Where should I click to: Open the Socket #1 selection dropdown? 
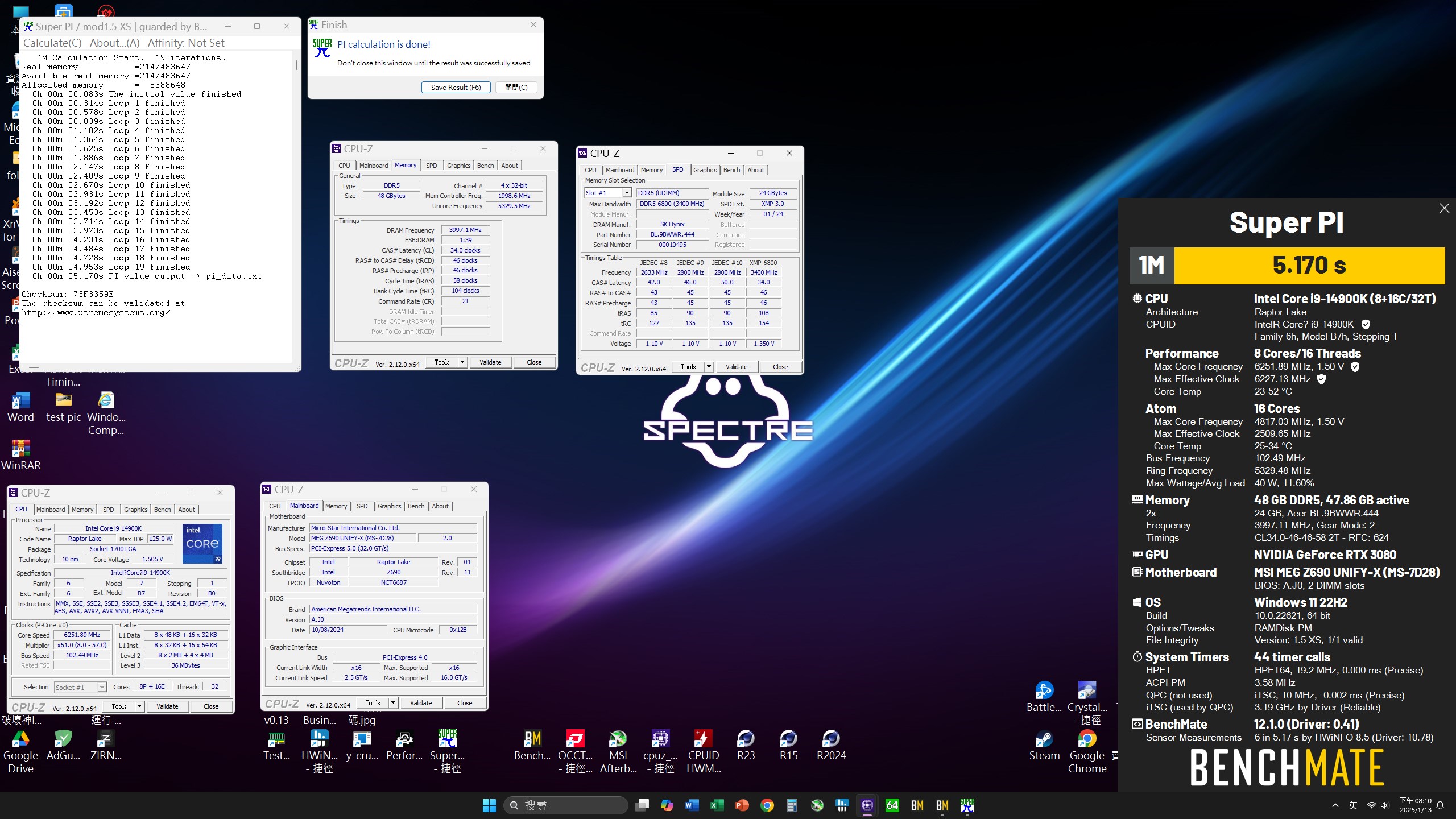click(x=80, y=687)
